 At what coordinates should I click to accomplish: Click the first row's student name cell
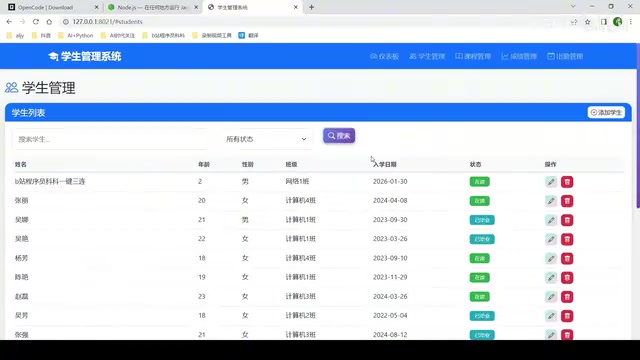[x=50, y=181]
